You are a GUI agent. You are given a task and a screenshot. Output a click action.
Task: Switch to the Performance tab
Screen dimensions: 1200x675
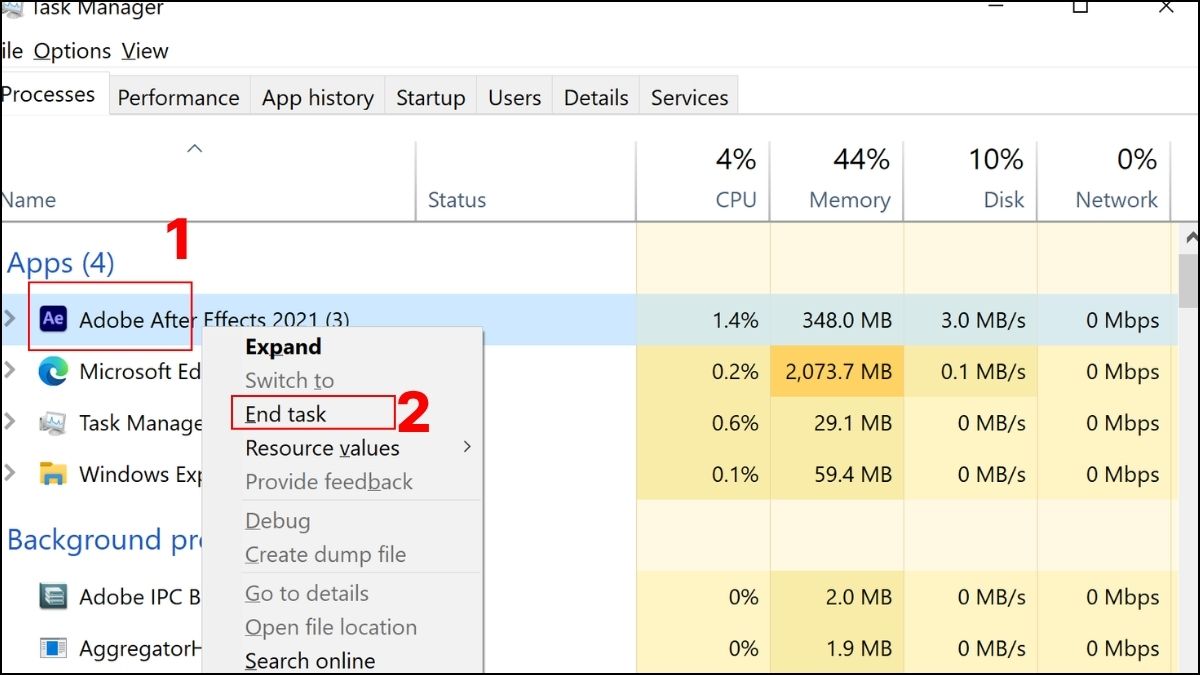pos(178,98)
